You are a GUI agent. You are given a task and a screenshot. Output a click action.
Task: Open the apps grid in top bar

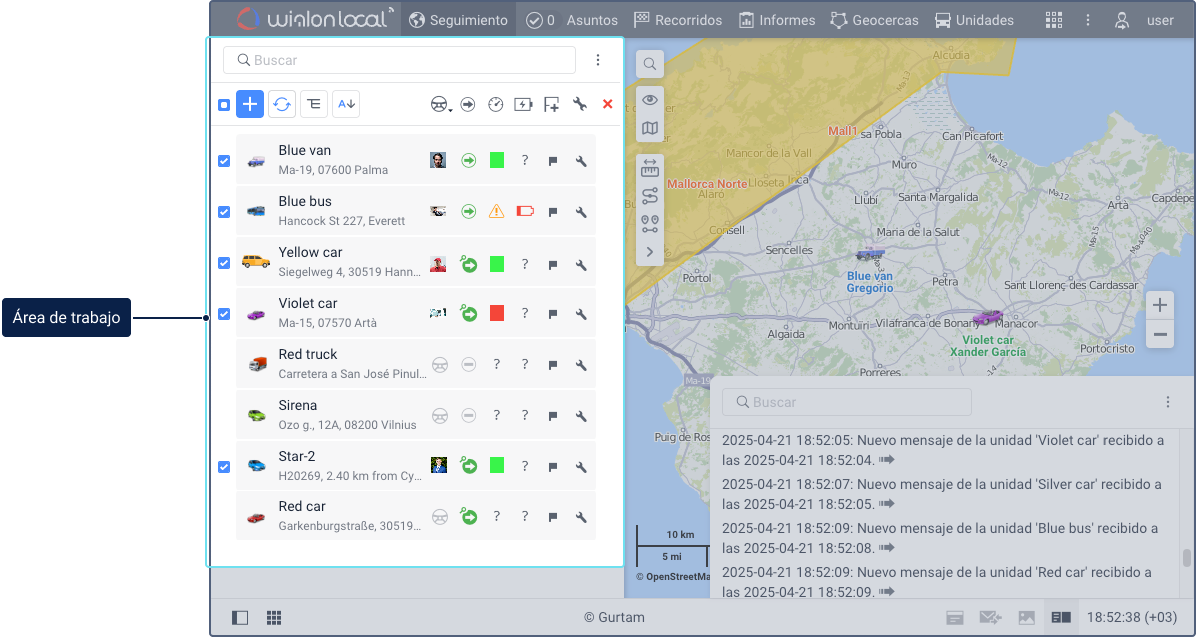(1054, 20)
